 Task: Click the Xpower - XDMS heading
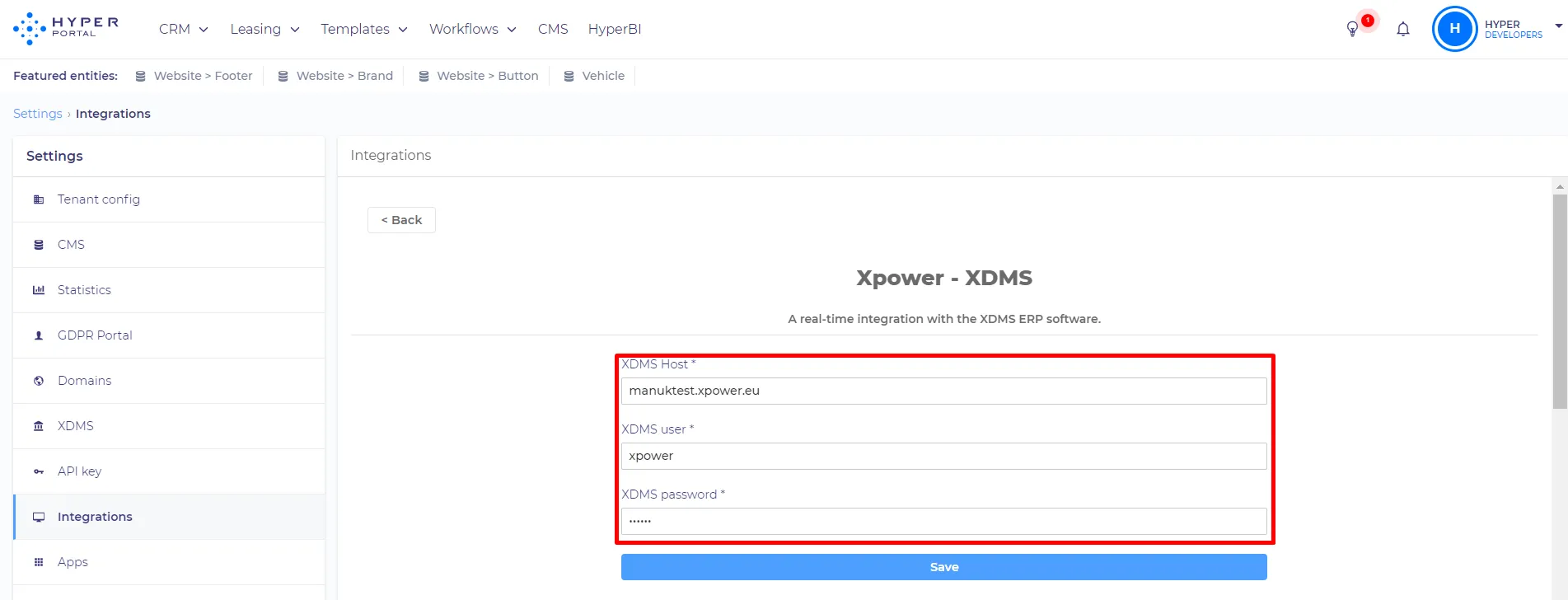click(944, 278)
